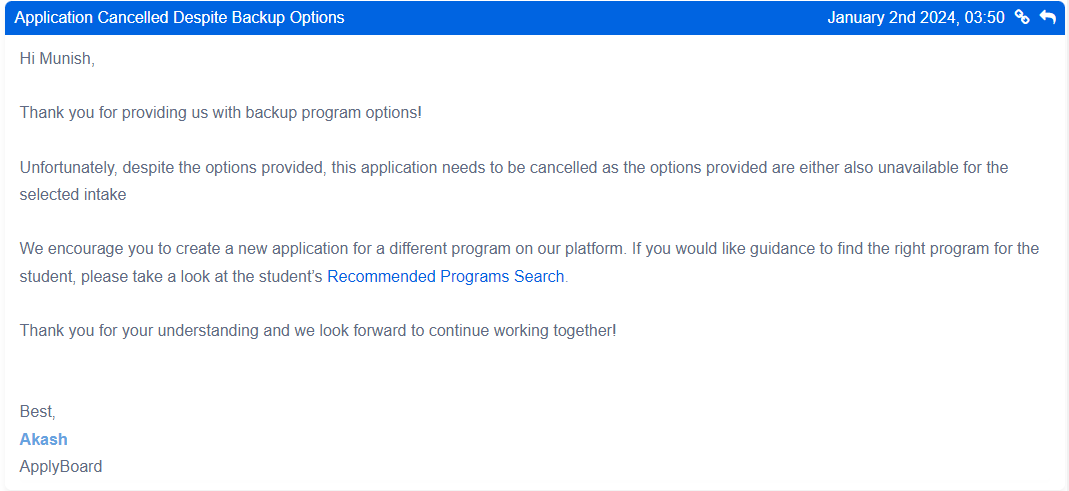The image size is (1069, 491).
Task: Click the backup program options thank-you sentence
Action: (221, 113)
